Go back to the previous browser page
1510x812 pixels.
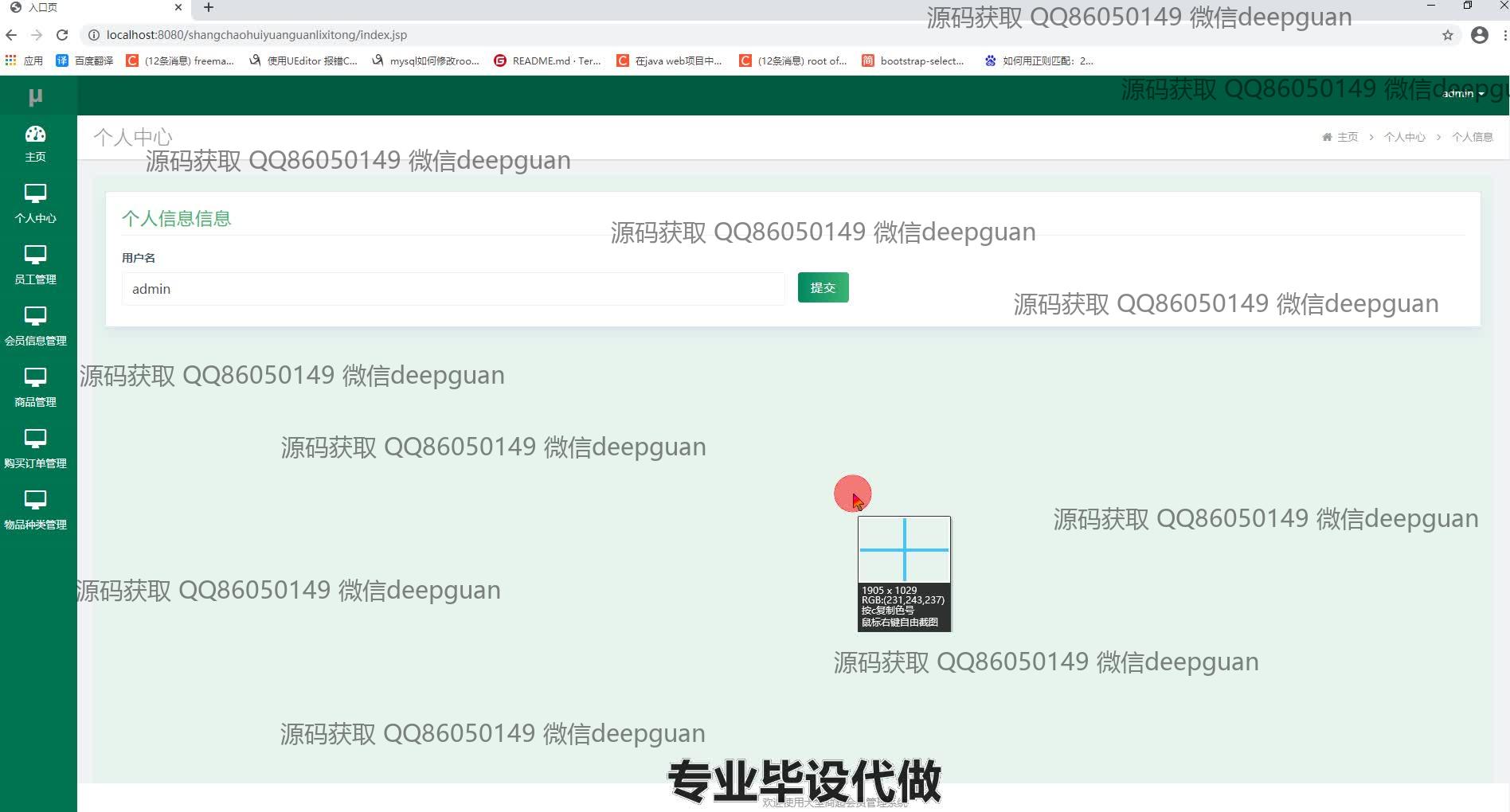[x=11, y=35]
